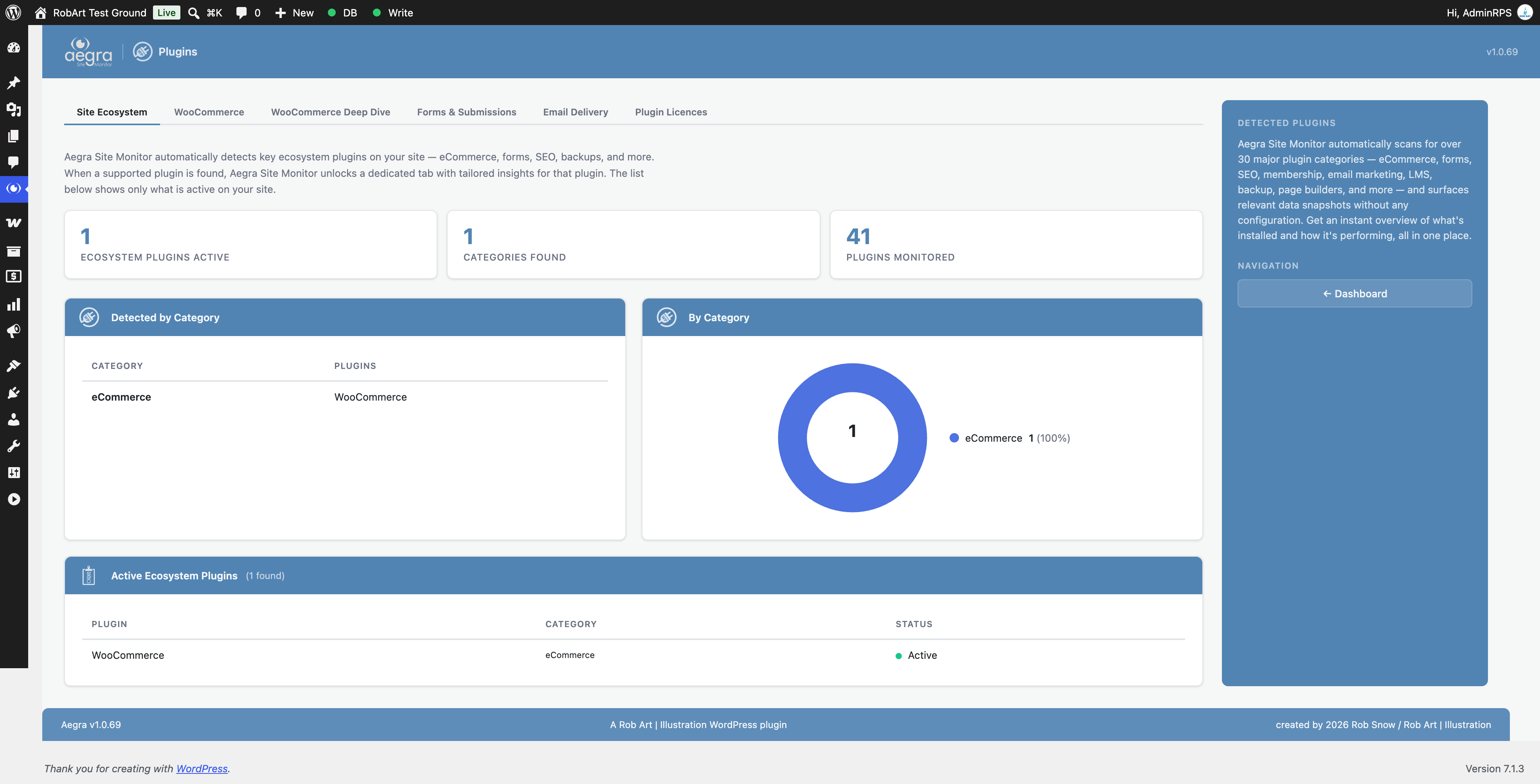Click the Aegra Site Monitor logo
The height and width of the screenshot is (784, 1540).
click(88, 52)
